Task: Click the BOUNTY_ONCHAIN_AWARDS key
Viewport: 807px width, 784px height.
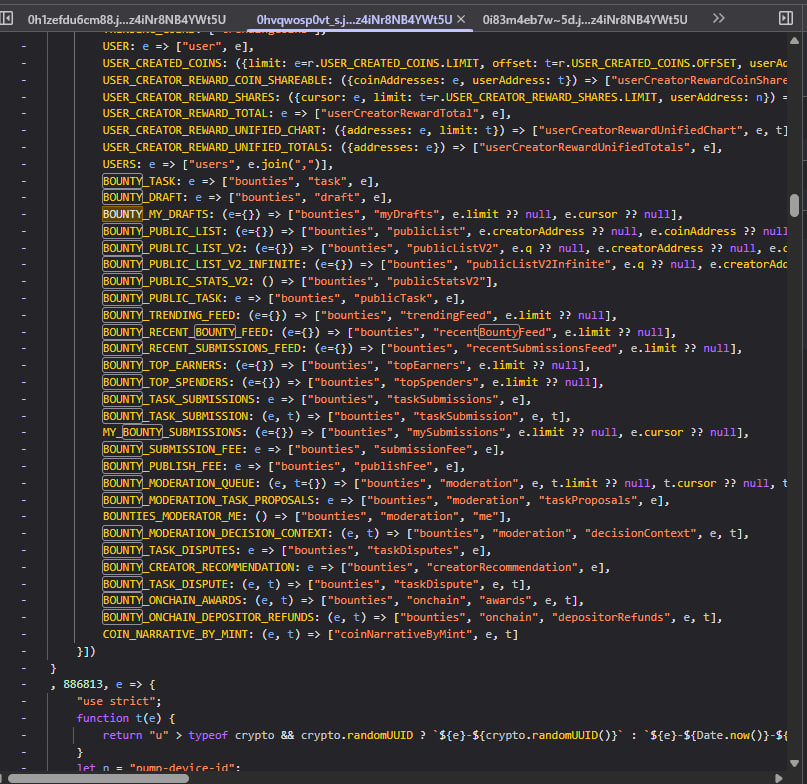Action: 174,600
